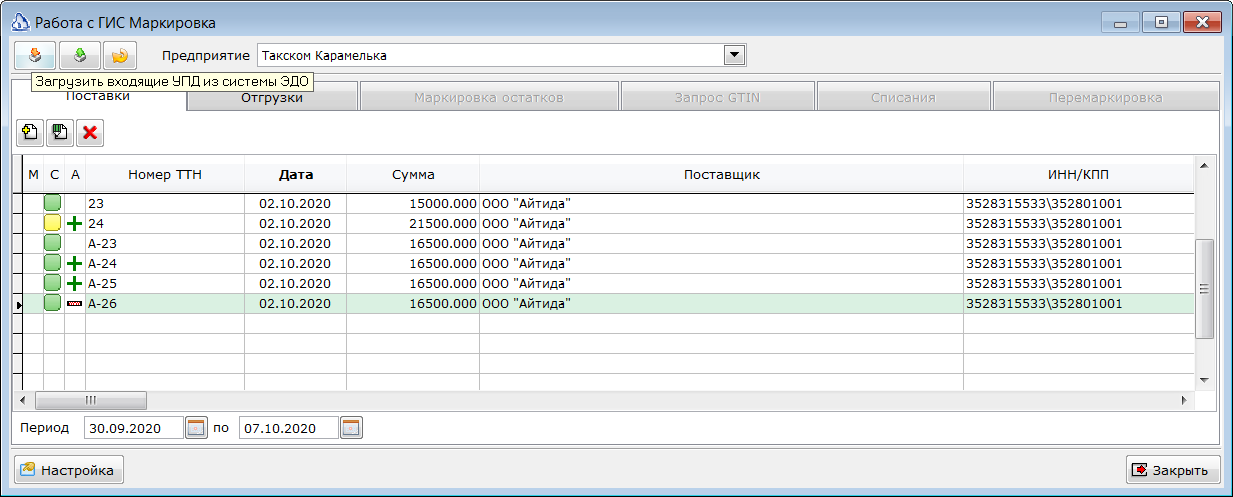
Task: Open calendar picker next to 07.10.2020
Action: tap(351, 428)
